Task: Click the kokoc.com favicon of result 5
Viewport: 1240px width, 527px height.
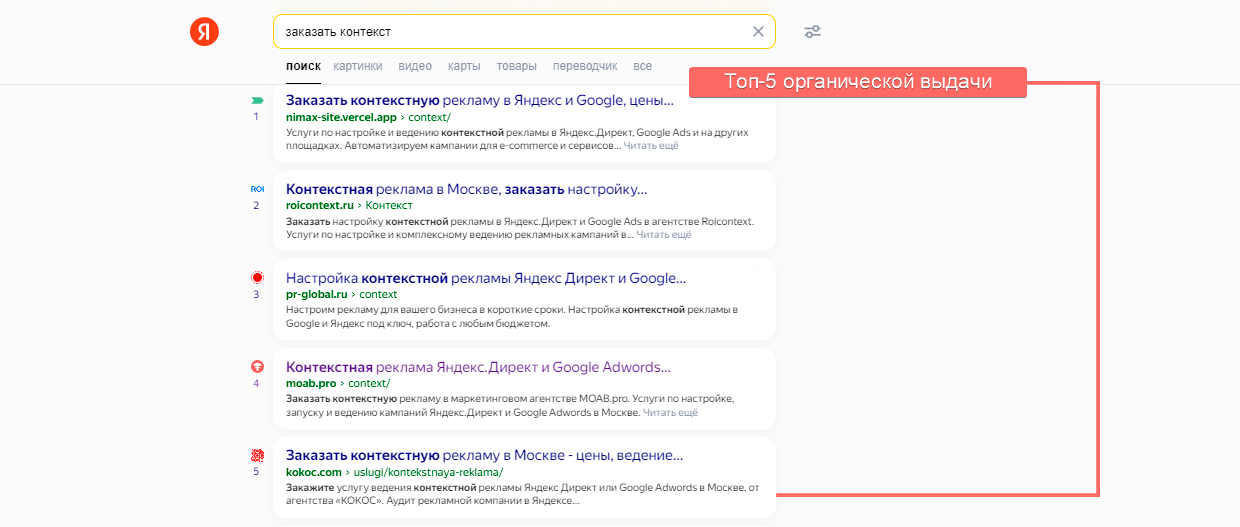Action: coord(256,455)
